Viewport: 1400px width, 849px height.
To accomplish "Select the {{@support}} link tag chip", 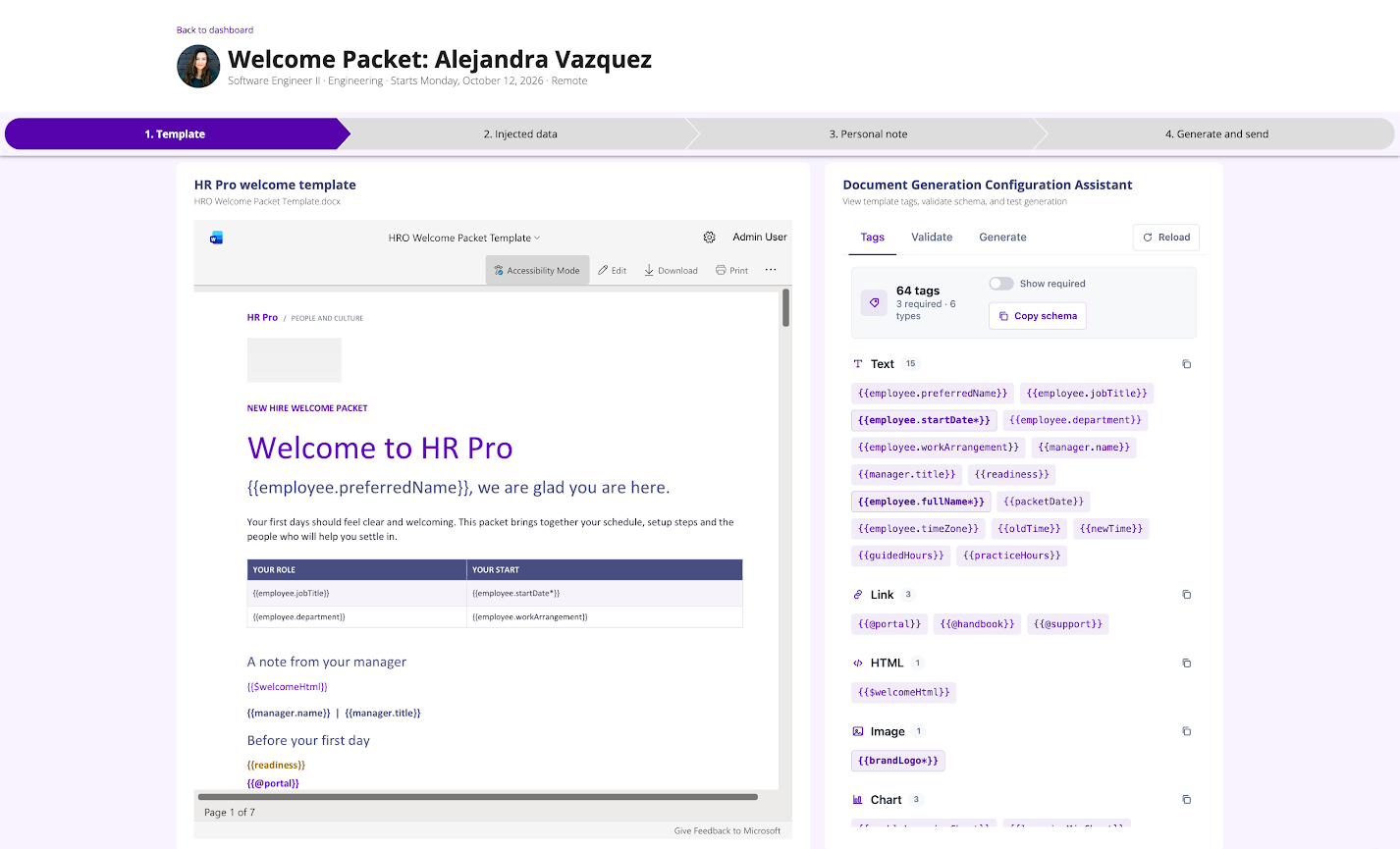I will pyautogui.click(x=1068, y=624).
